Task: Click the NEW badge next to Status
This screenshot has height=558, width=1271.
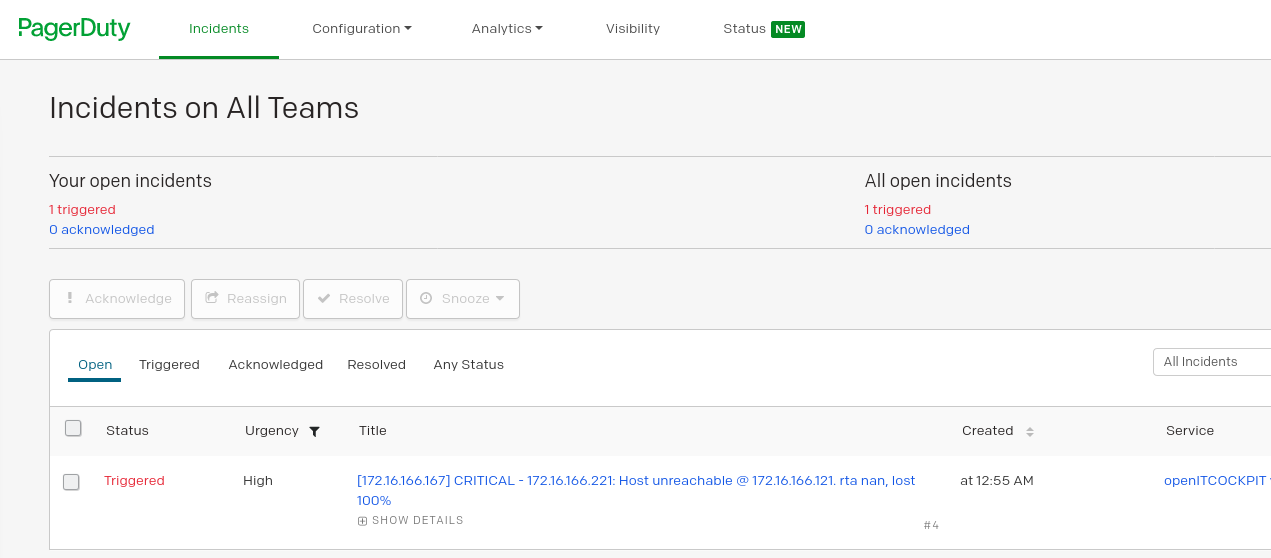Action: [788, 29]
